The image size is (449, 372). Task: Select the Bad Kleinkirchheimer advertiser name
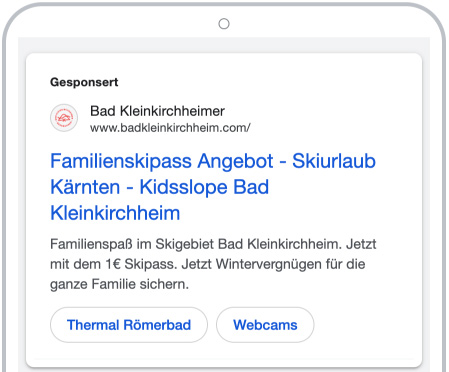pyautogui.click(x=157, y=111)
